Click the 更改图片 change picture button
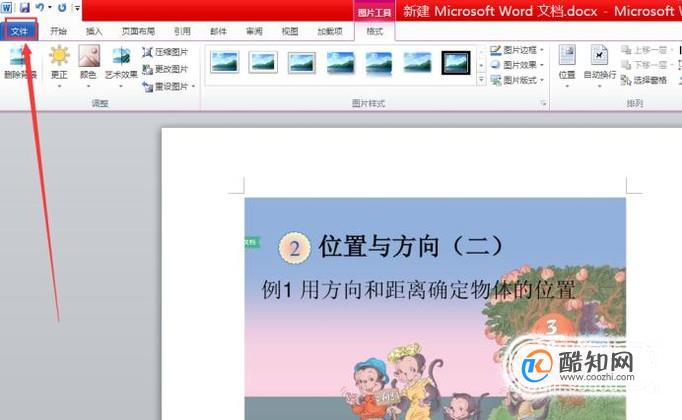682x420 pixels. (166, 69)
